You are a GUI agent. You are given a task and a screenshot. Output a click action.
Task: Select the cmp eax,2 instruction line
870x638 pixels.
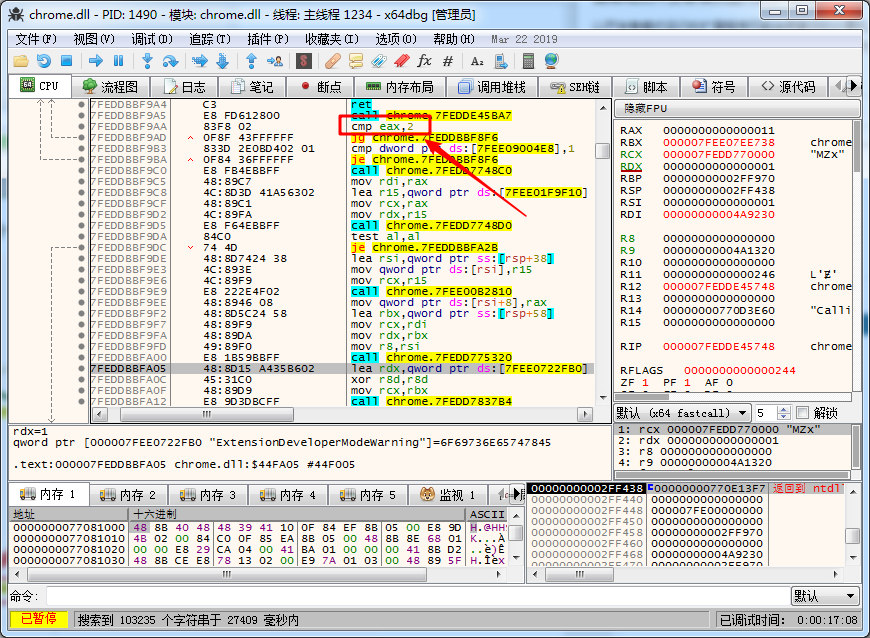tap(382, 126)
